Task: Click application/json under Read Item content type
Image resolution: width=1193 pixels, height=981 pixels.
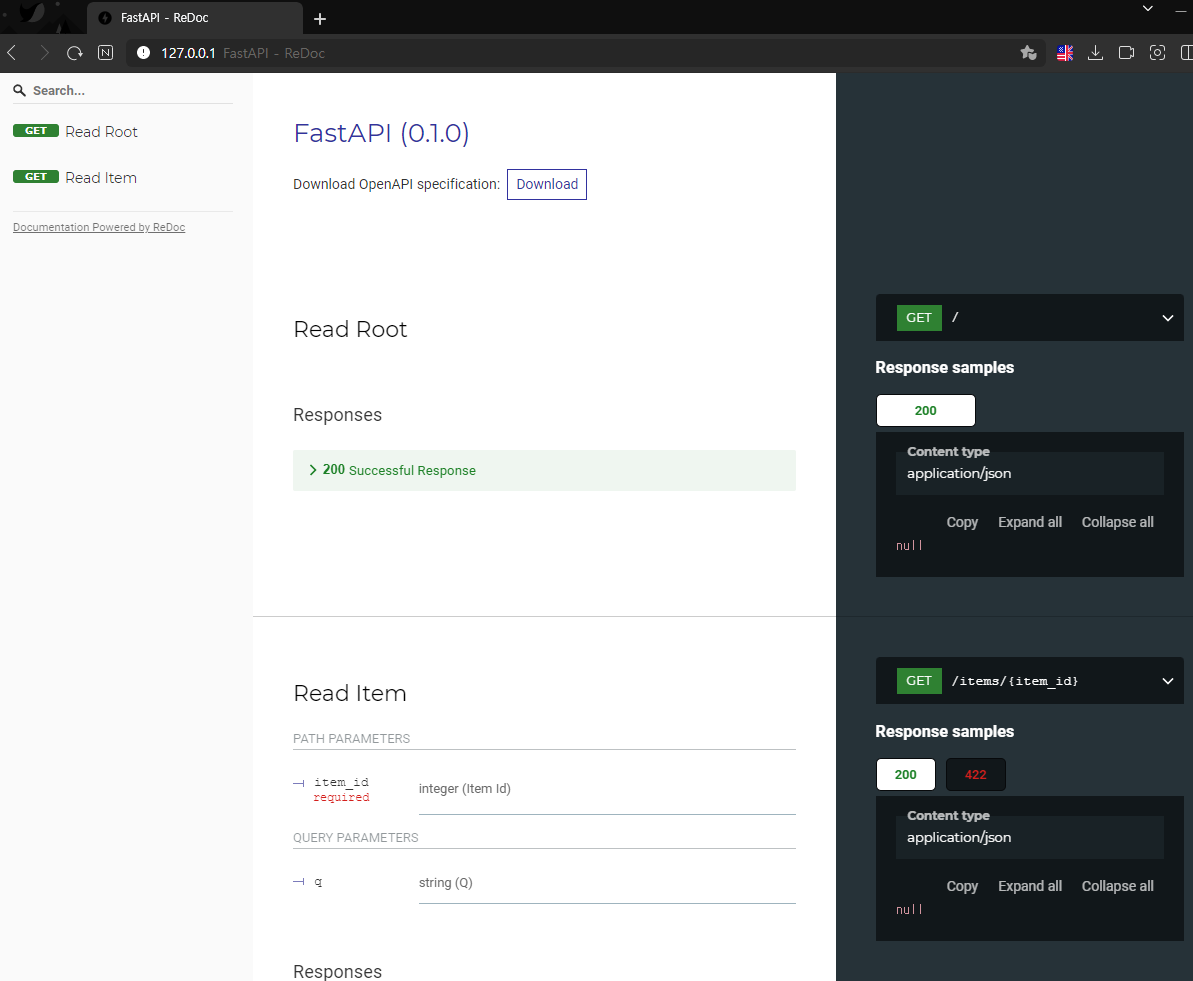Action: click(x=959, y=837)
